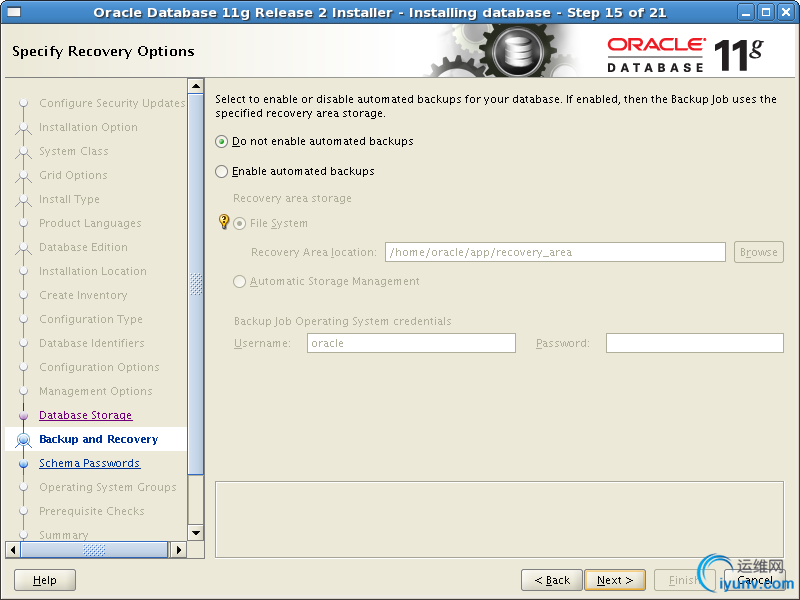Click the Finish button
The height and width of the screenshot is (600, 800).
[x=683, y=580]
